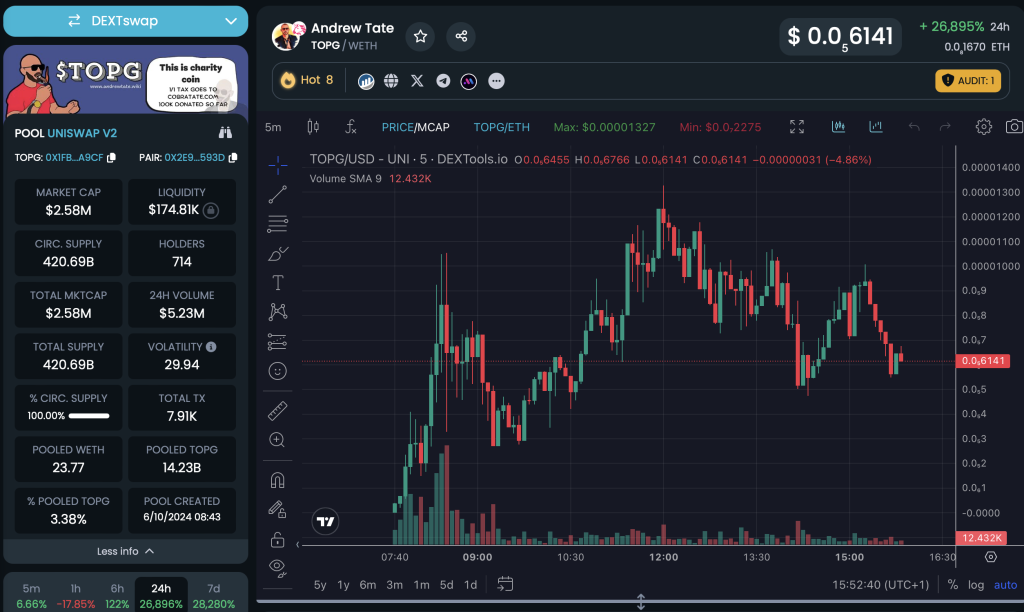1024x612 pixels.
Task: Copy the TOPG contract address
Action: (111, 157)
